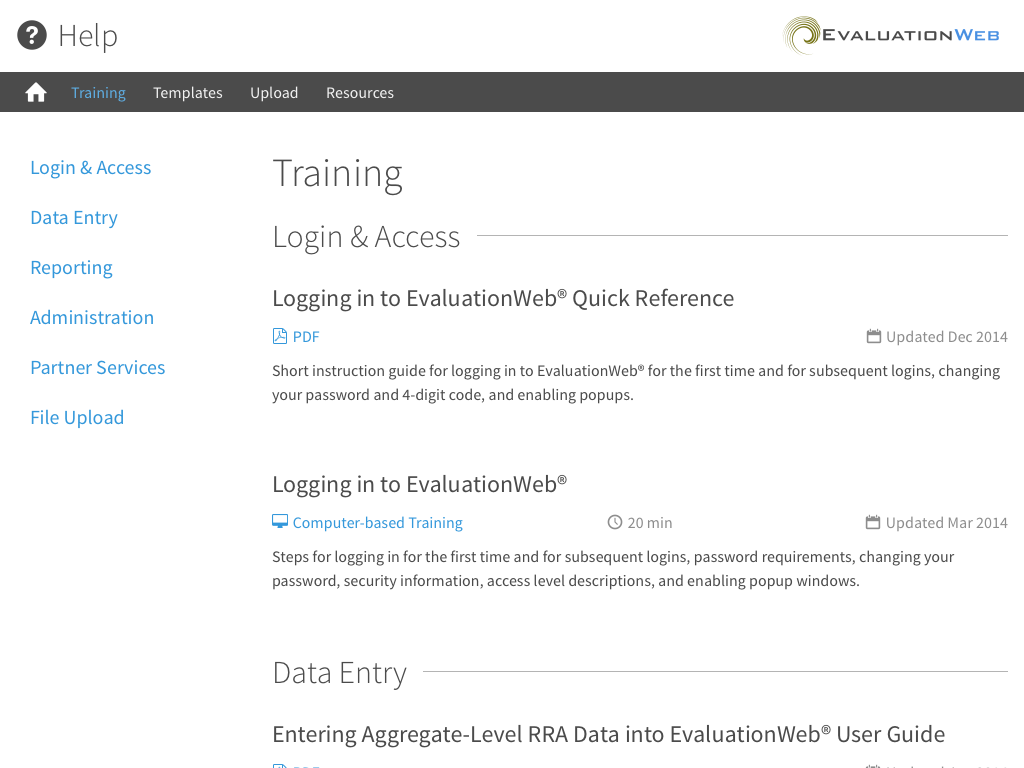Click 'Logging in to EvaluationWeb® Quick Reference' title
1024x768 pixels.
click(x=503, y=298)
